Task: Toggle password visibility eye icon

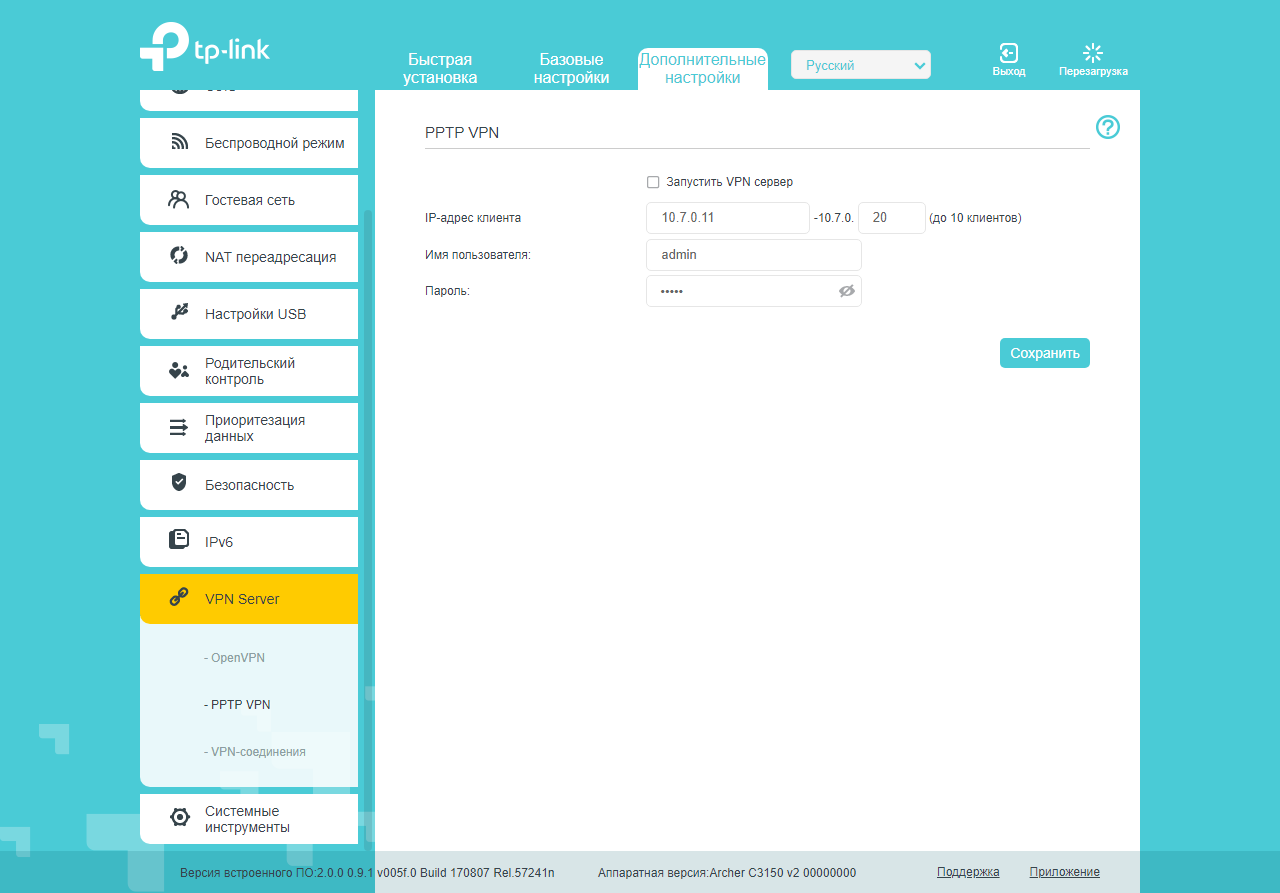Action: (847, 291)
